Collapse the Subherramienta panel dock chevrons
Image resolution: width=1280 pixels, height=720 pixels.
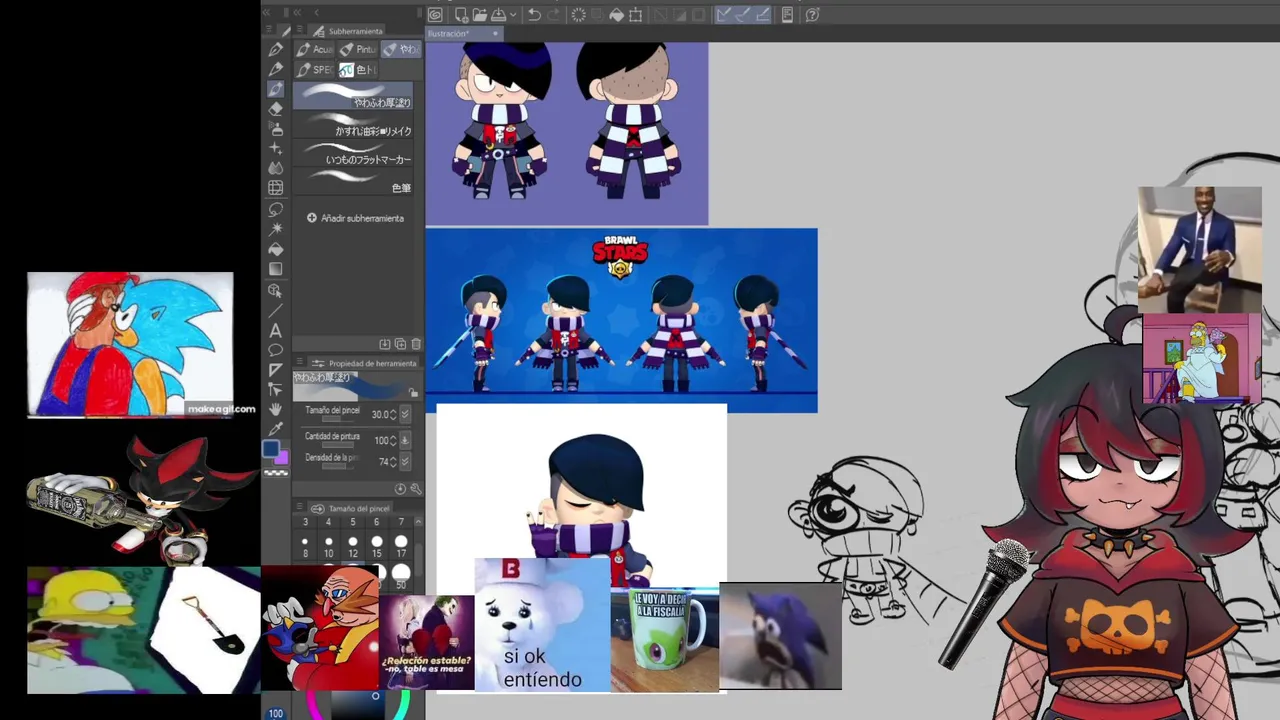(x=297, y=12)
